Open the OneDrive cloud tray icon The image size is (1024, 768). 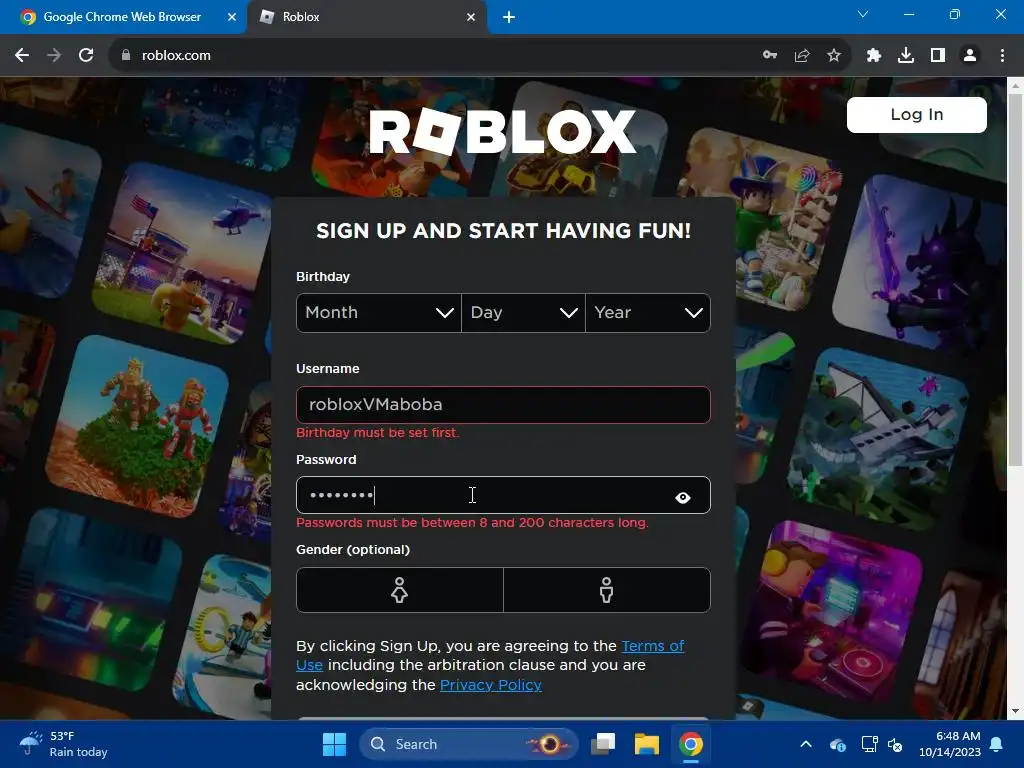(838, 744)
